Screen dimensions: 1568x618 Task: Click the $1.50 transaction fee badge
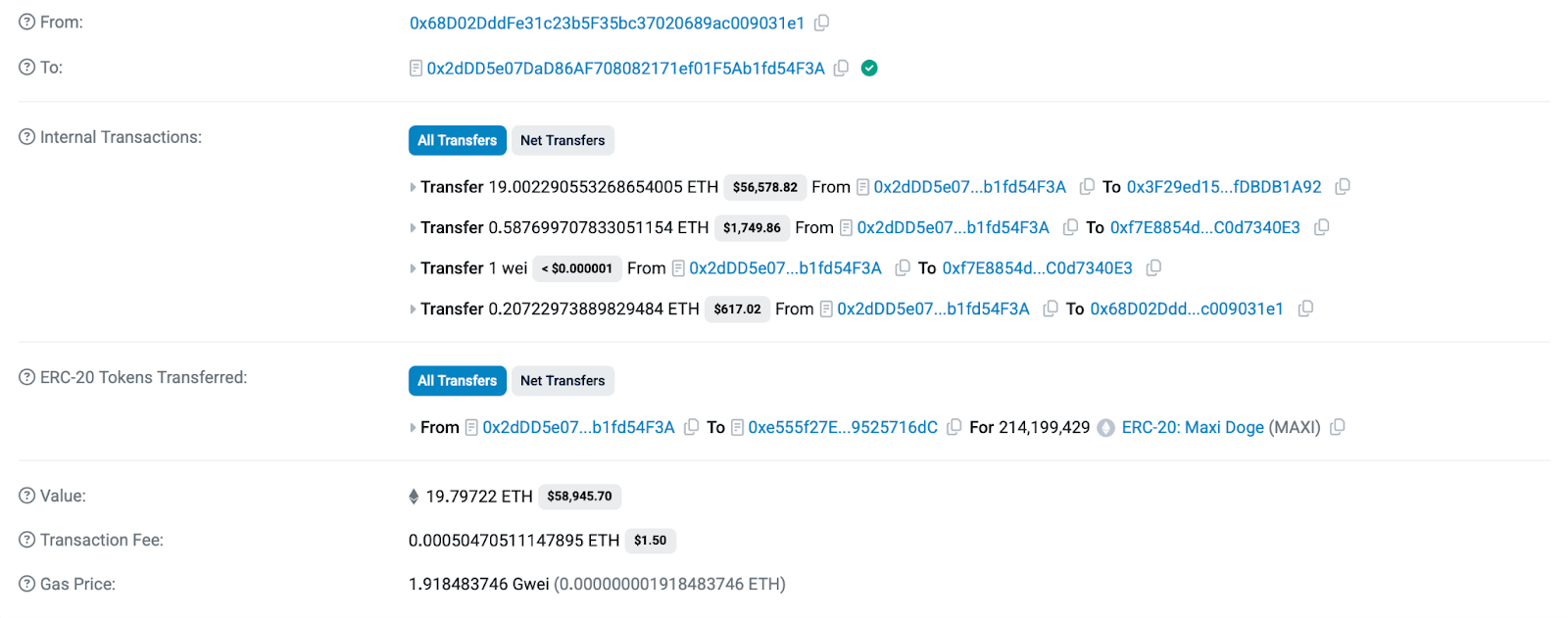click(650, 541)
